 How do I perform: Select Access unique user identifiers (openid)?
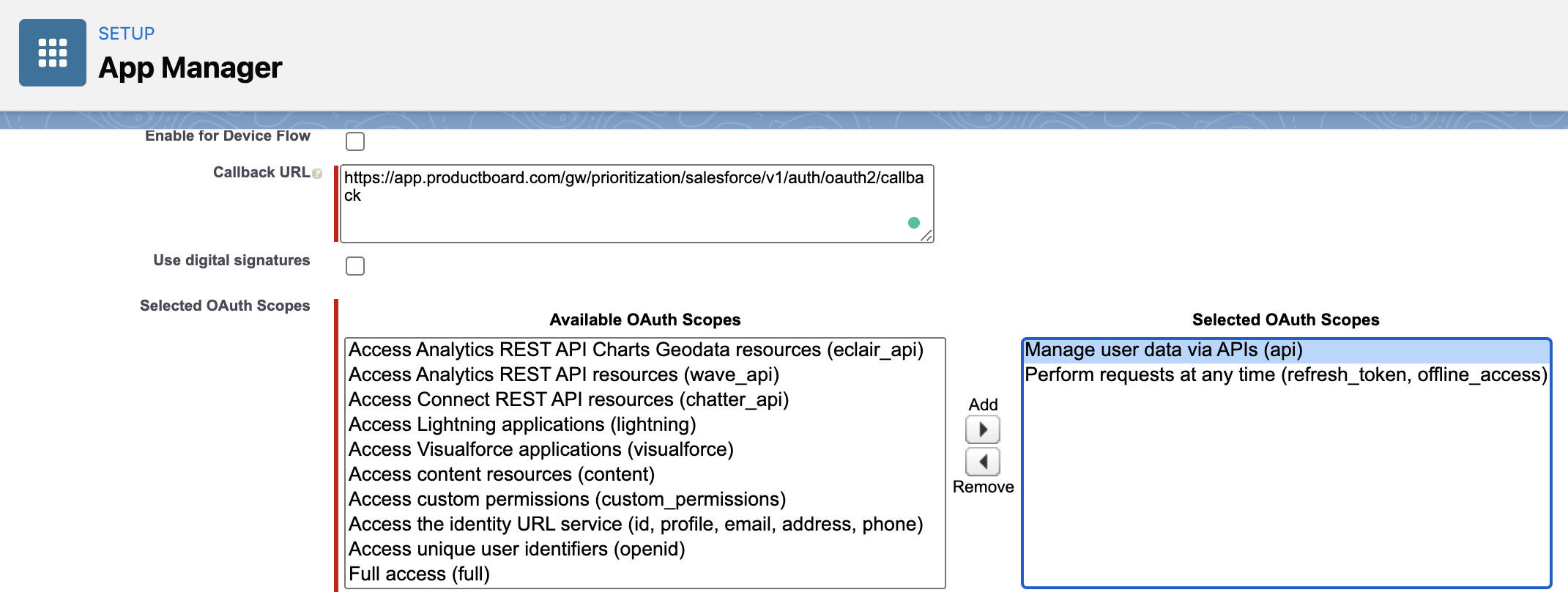[x=644, y=550]
